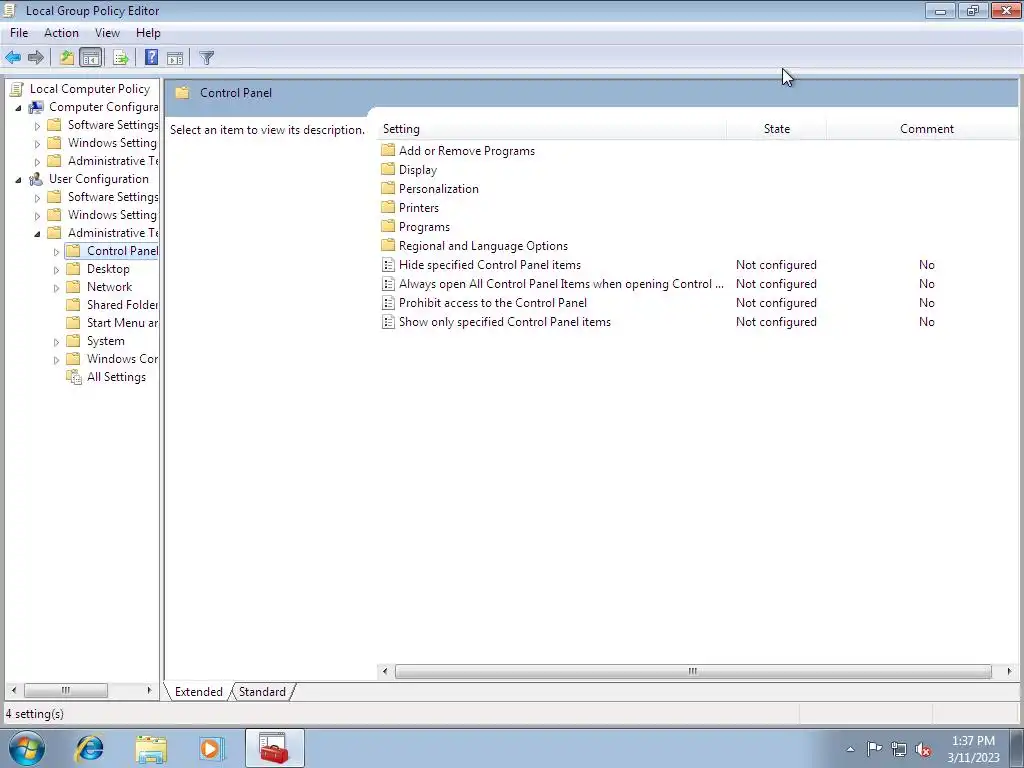Click the details pane horizontal scrollbar thumb
This screenshot has width=1024, height=768.
point(693,671)
